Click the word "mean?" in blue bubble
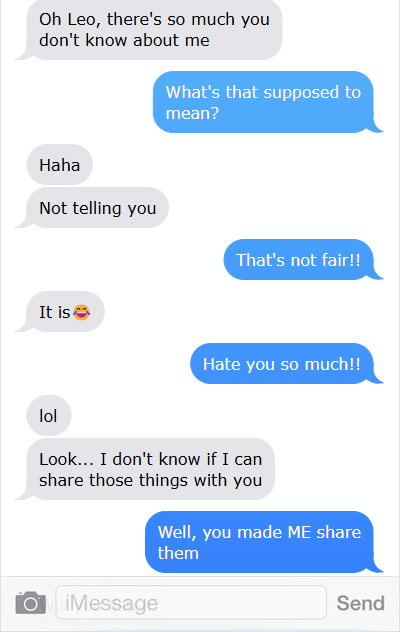This screenshot has width=400, height=632. click(192, 113)
